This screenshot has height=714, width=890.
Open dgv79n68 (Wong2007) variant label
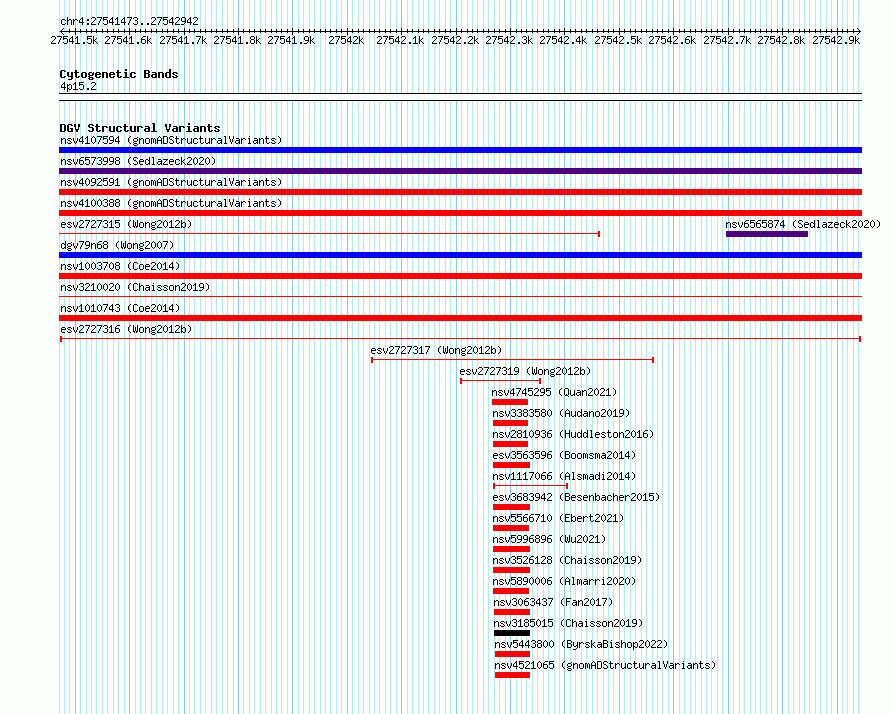point(117,245)
